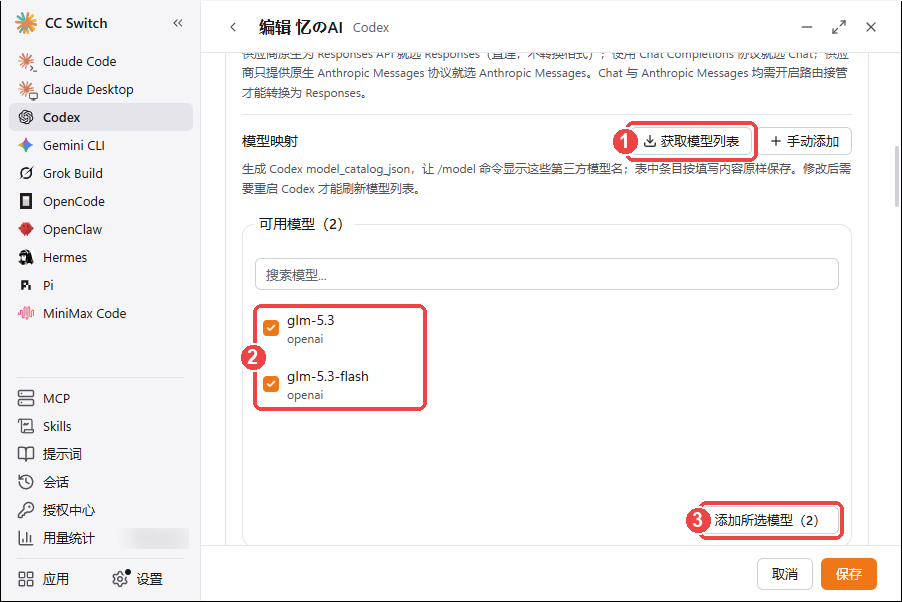Click the OpenClaw red icon

click(26, 229)
